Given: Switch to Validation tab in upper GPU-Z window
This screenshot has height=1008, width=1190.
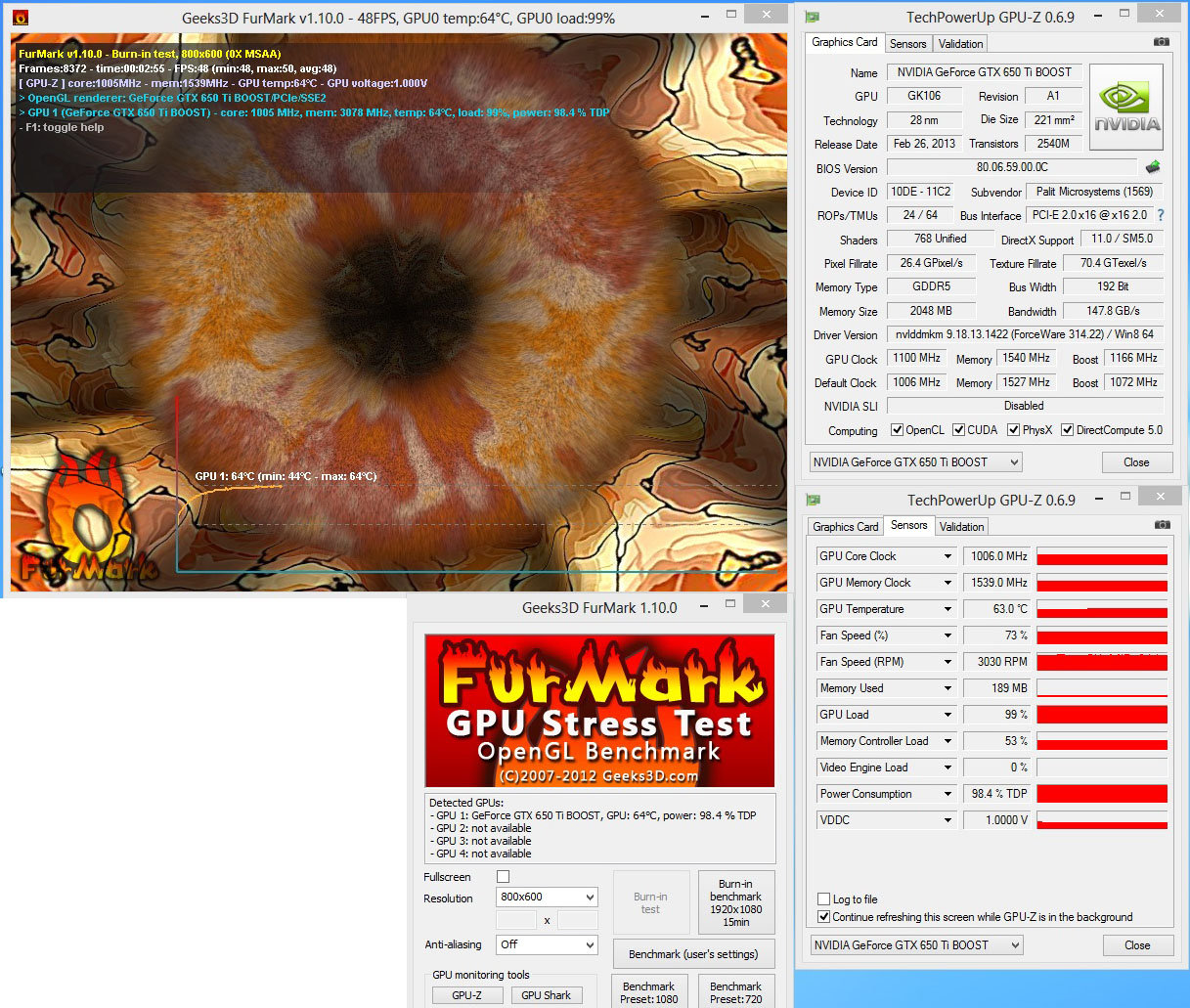Looking at the screenshot, I should 960,44.
